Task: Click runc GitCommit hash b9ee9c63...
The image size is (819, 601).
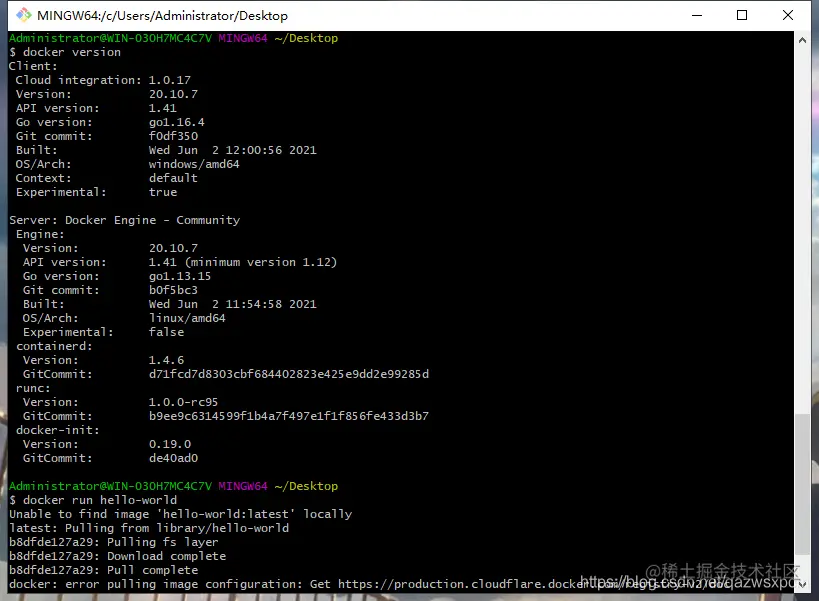Action: (289, 416)
